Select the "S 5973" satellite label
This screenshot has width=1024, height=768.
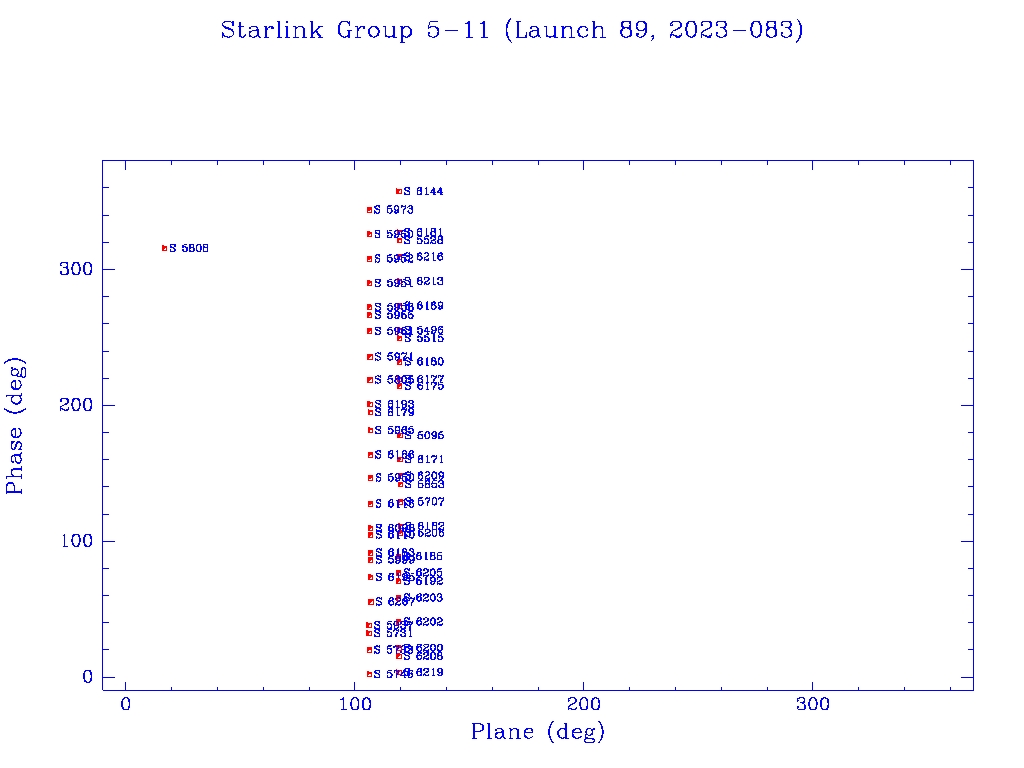point(393,210)
